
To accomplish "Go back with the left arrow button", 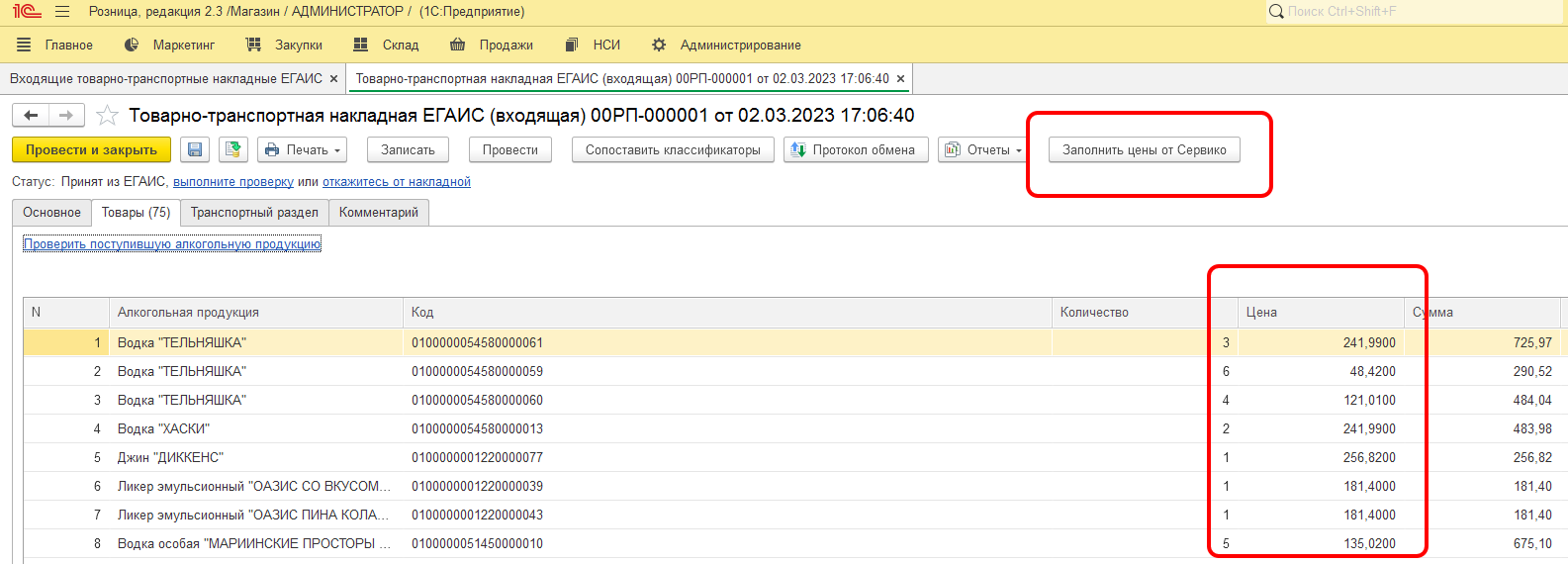I will (x=31, y=115).
